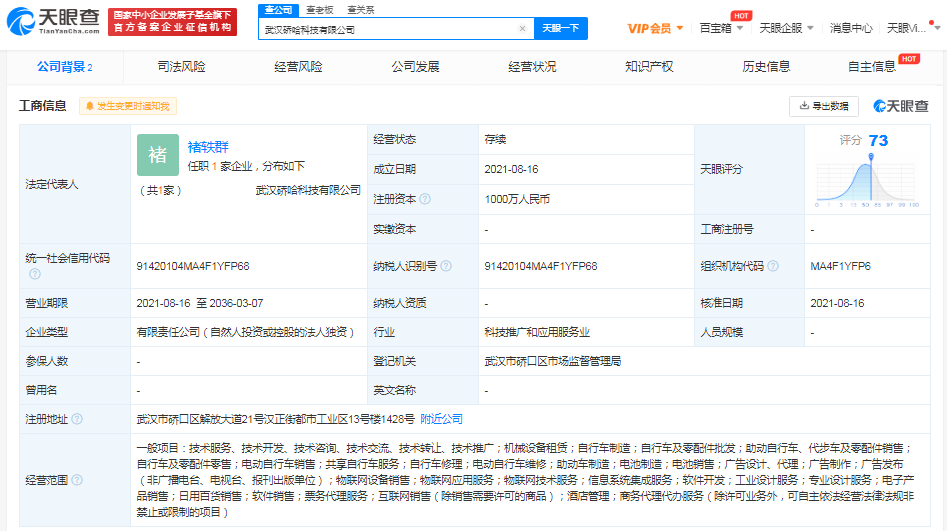The height and width of the screenshot is (531, 947).
Task: Expand the VIP会员 dropdown
Action: [655, 28]
